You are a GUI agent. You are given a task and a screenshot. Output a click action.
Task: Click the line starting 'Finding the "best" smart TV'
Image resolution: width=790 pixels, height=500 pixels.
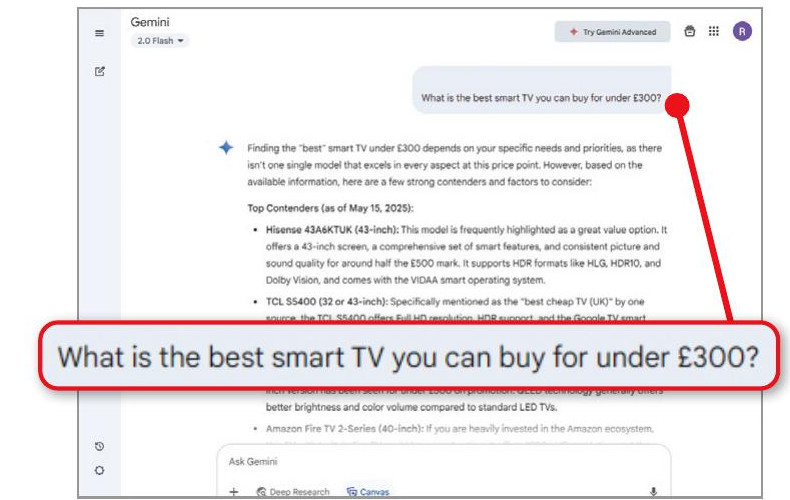click(454, 148)
